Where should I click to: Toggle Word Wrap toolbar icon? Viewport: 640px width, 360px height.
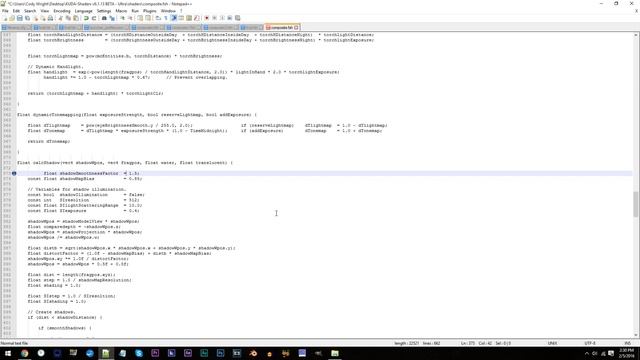tap(158, 18)
